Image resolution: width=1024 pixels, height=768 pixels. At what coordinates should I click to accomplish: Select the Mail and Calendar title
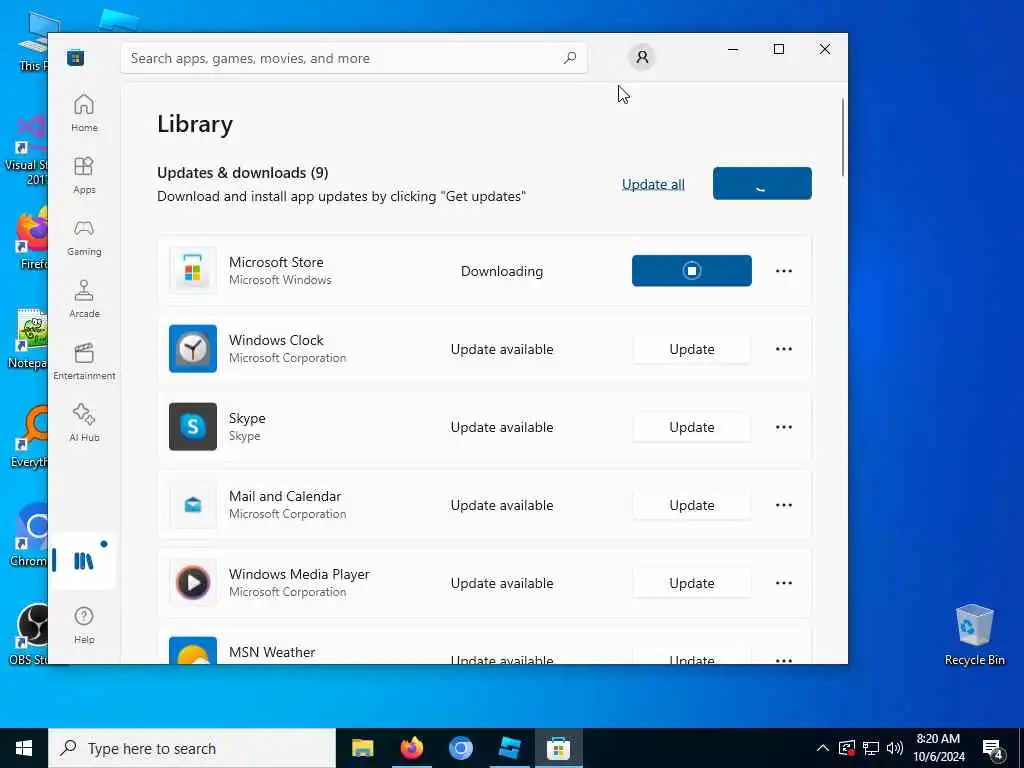pyautogui.click(x=285, y=496)
